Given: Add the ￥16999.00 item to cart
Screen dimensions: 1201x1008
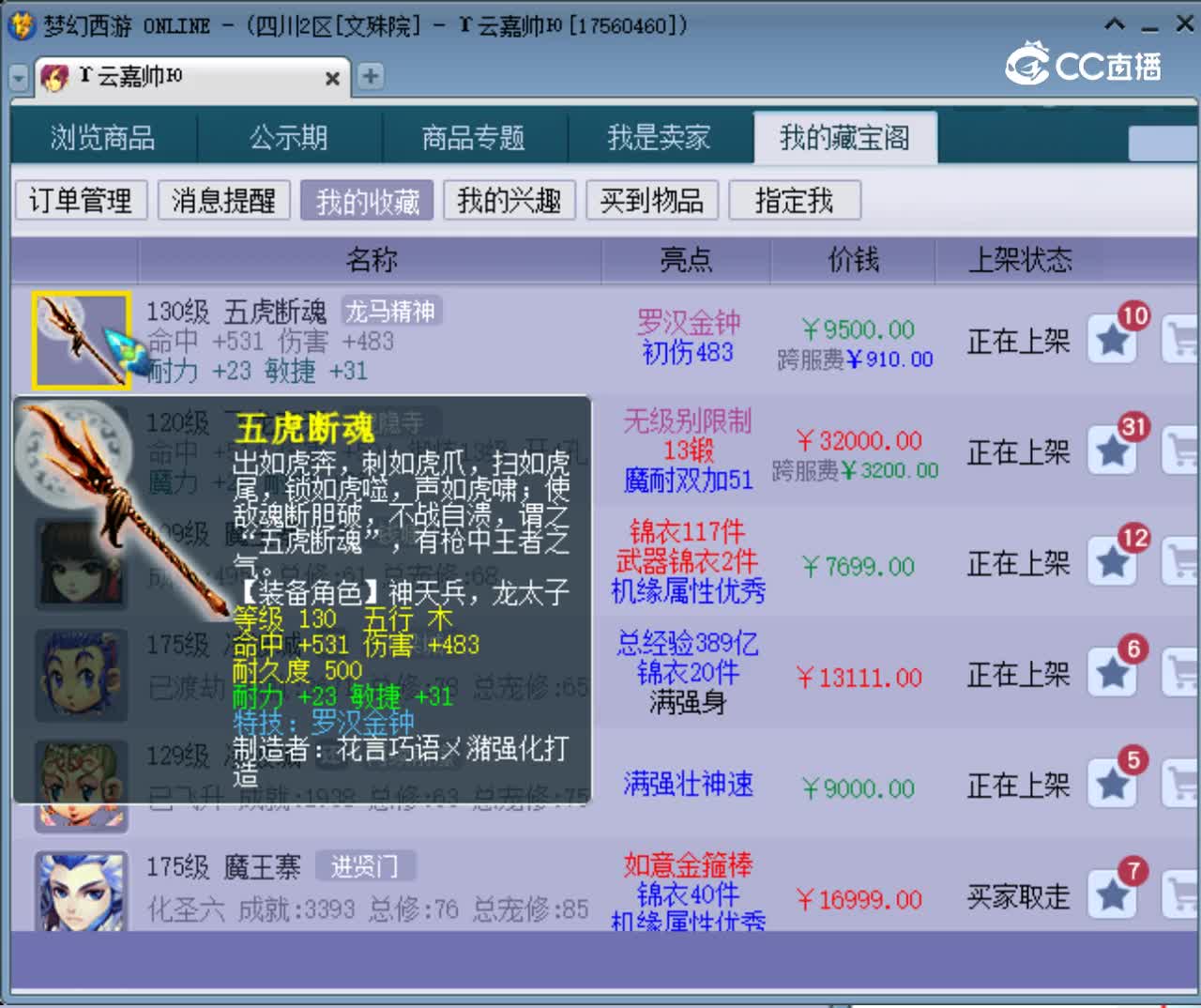Looking at the screenshot, I should [1181, 894].
